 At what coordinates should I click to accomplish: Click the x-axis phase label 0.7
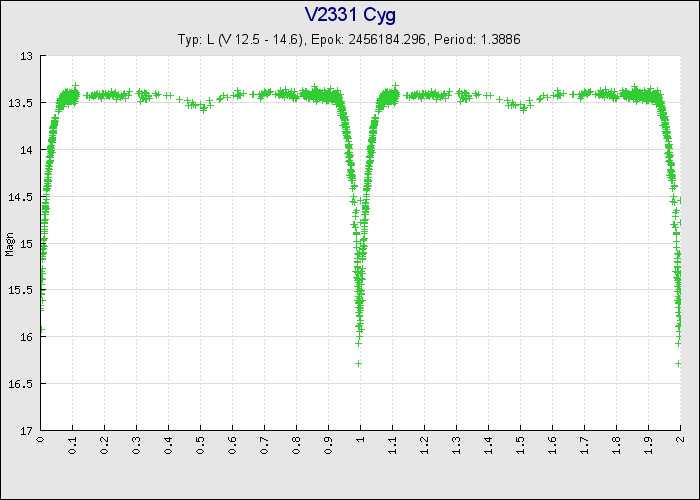click(265, 445)
